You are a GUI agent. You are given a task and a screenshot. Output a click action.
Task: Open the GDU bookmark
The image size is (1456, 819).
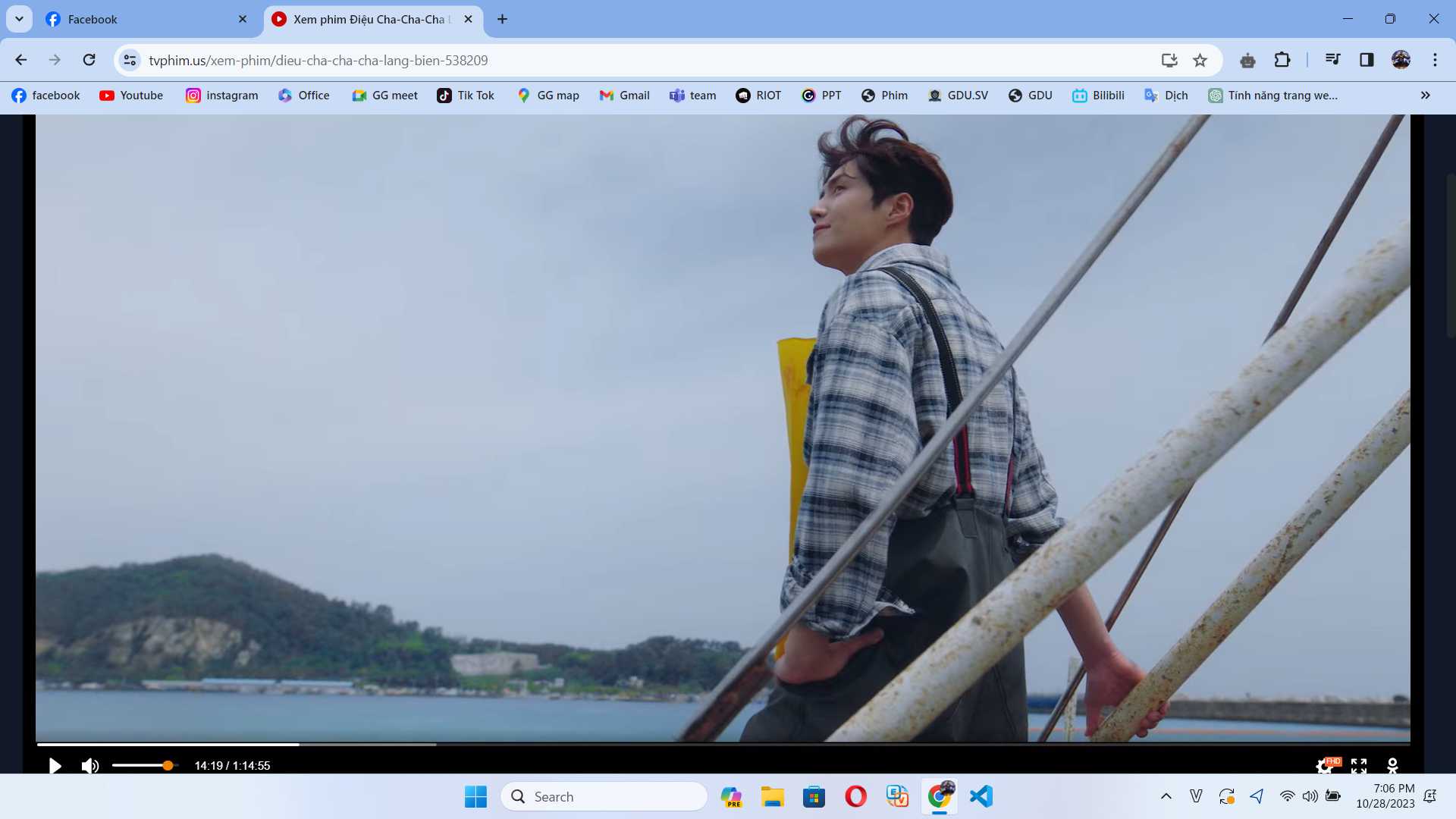click(x=1031, y=96)
